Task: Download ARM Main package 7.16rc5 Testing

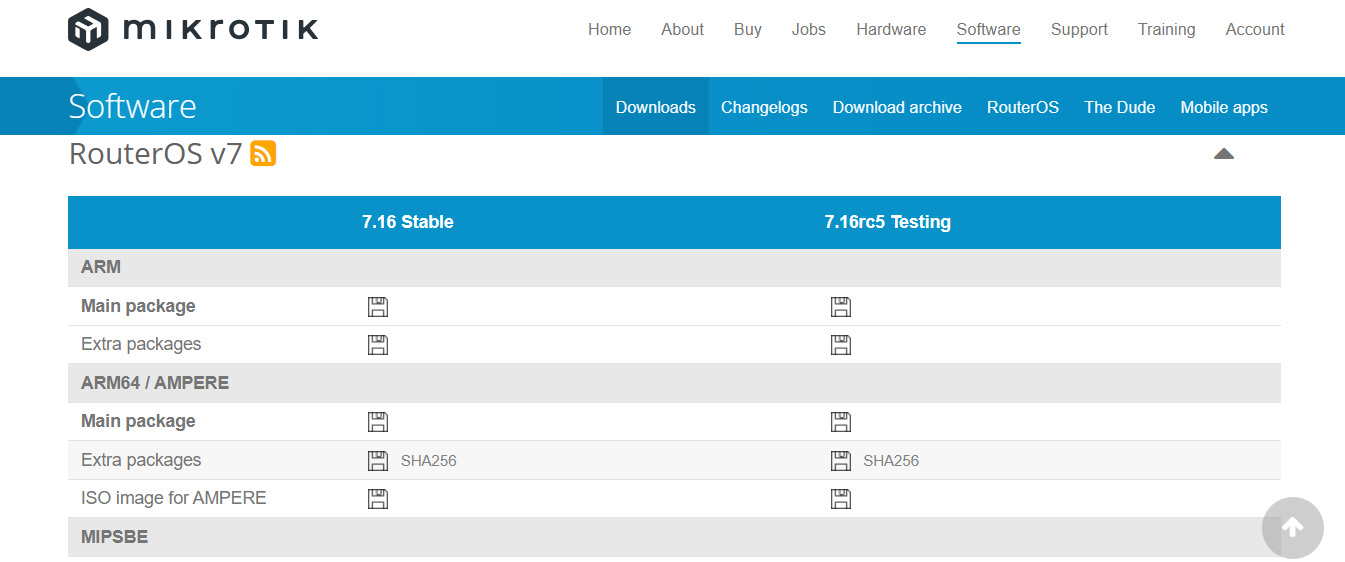Action: click(x=841, y=307)
